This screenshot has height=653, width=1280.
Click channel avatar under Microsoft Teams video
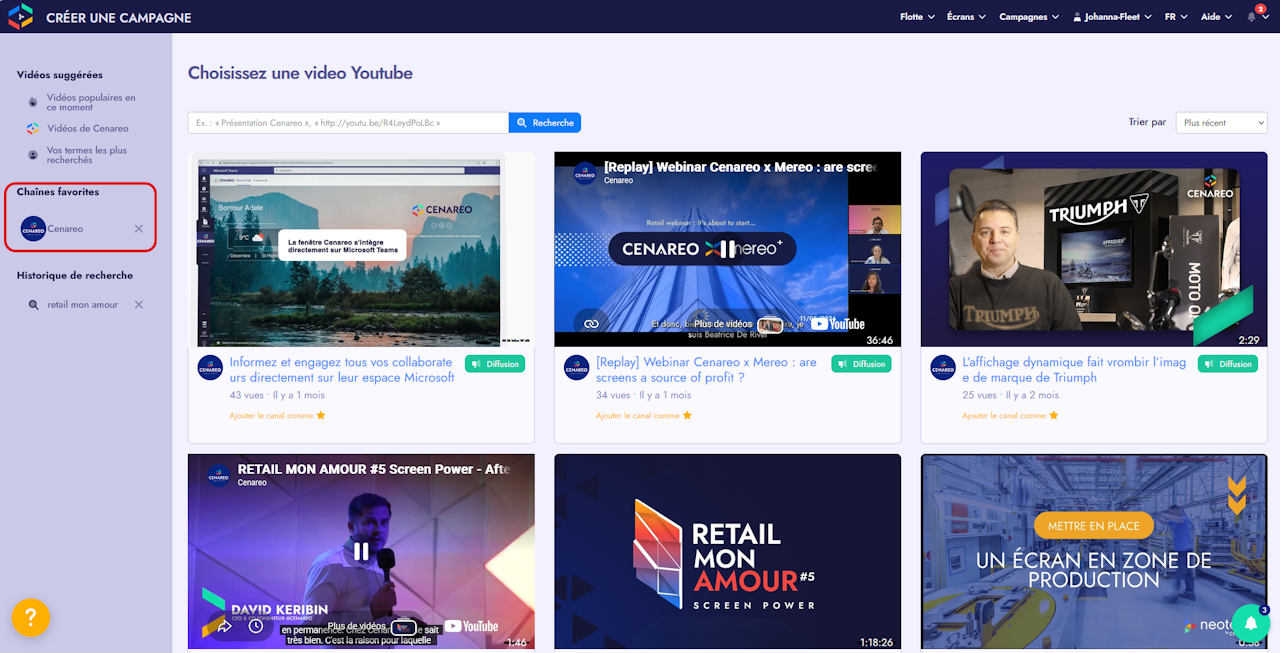point(210,367)
